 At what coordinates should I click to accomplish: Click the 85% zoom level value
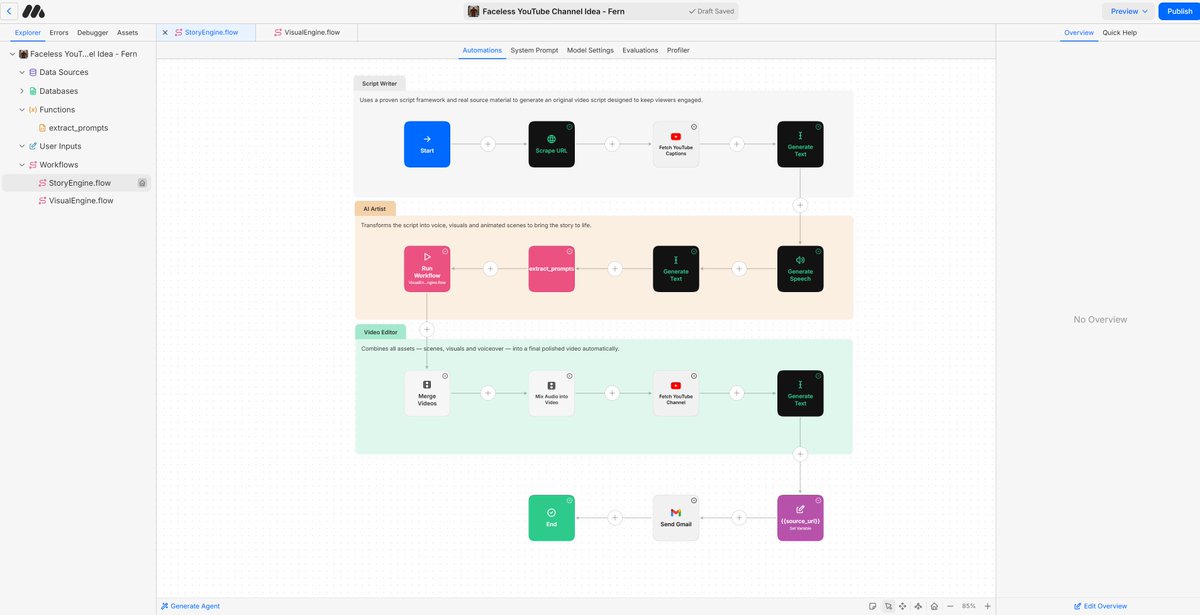point(969,606)
